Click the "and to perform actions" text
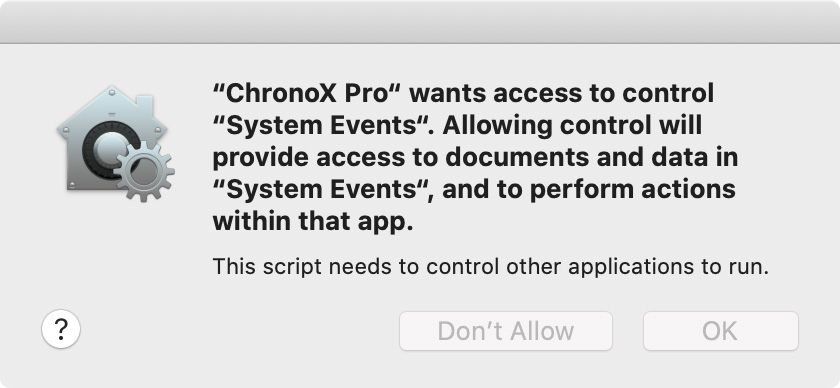This screenshot has height=388, width=840. point(589,190)
